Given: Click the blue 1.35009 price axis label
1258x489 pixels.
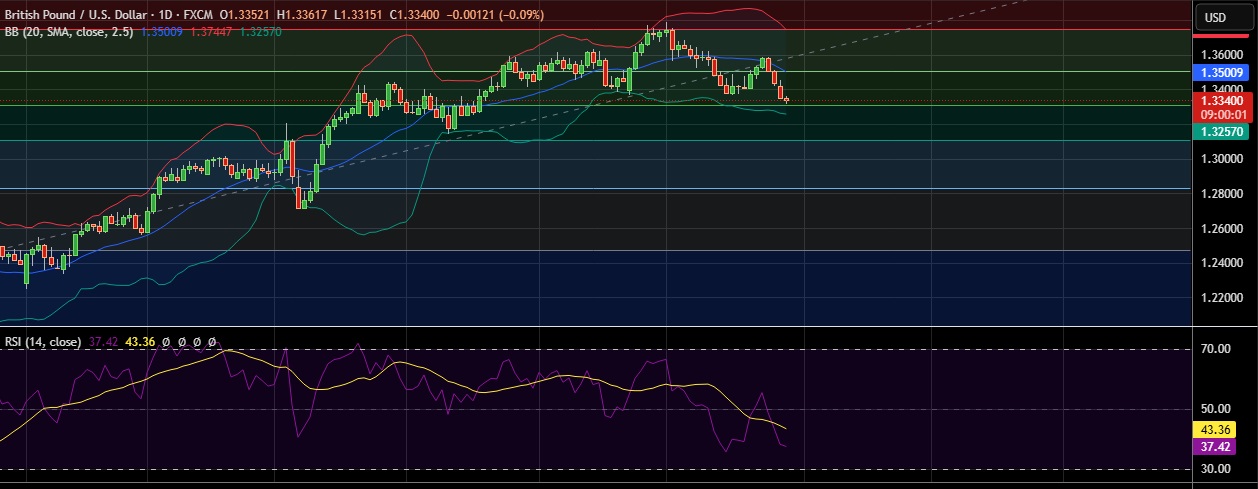Looking at the screenshot, I should 1222,72.
